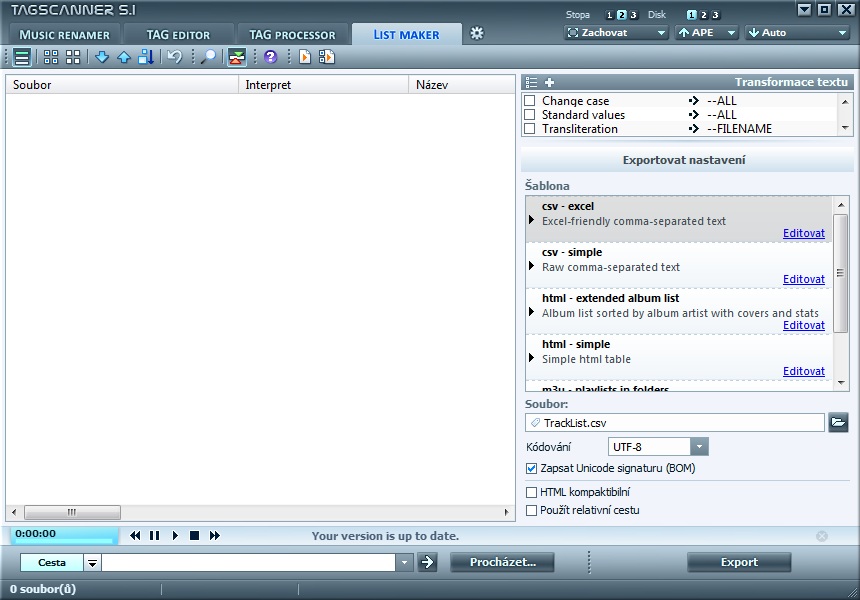
Task: Enable the Change case transformation checkbox
Action: click(530, 101)
